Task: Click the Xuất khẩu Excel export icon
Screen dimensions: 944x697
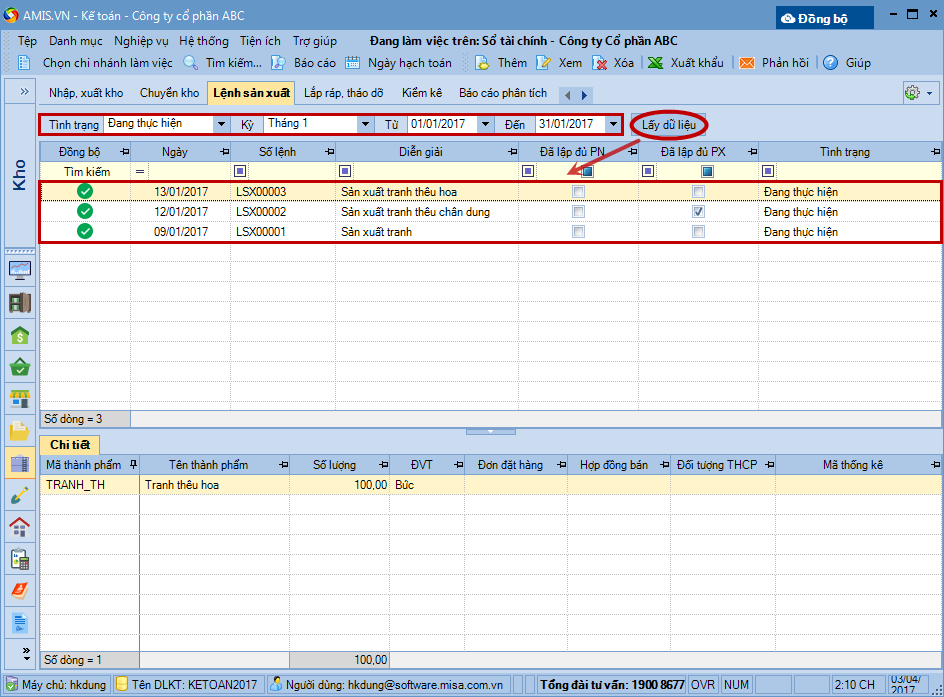Action: 656,62
